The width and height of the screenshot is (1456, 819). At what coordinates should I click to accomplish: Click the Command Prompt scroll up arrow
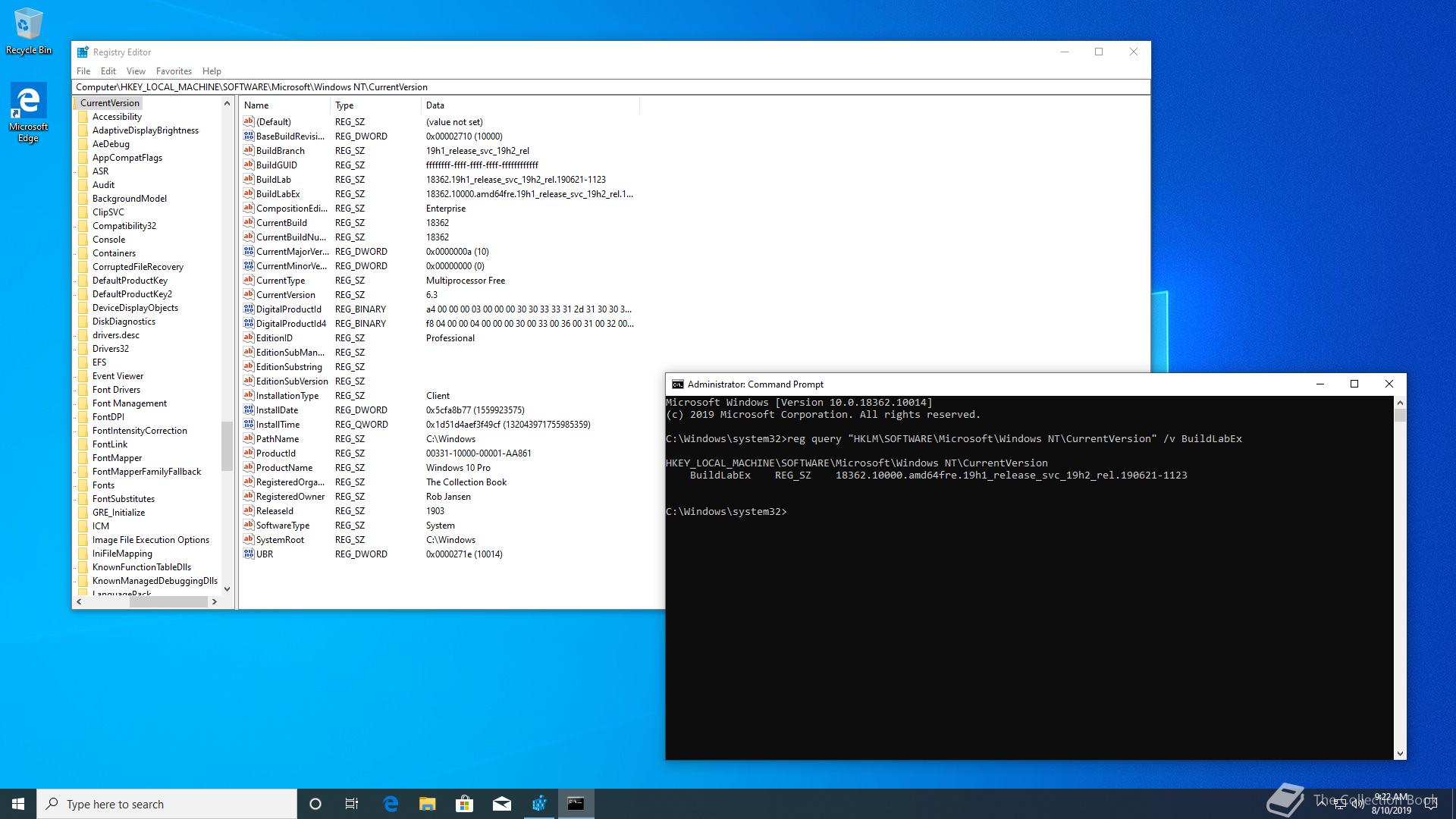(1400, 403)
